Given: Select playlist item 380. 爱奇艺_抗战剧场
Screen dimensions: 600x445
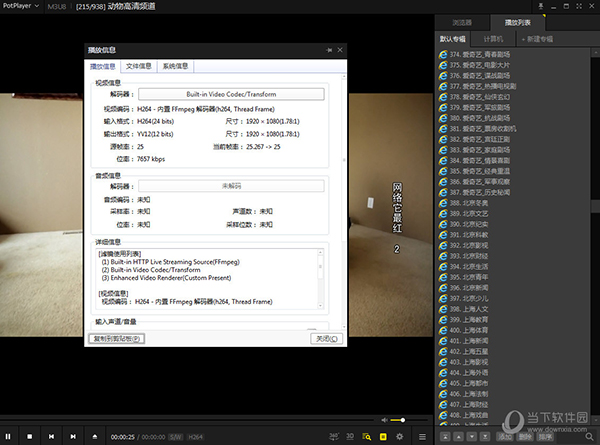Looking at the screenshot, I should 474,118.
